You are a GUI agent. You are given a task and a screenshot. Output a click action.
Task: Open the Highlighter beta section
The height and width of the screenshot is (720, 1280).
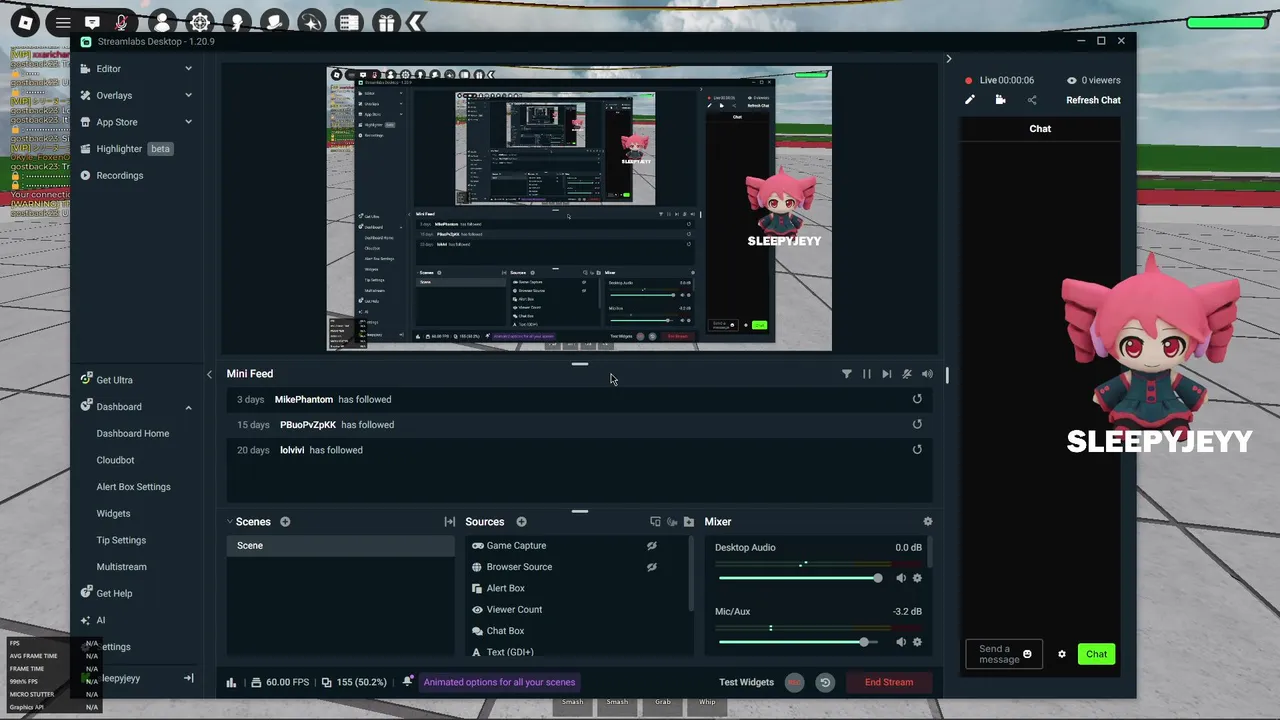tap(127, 149)
